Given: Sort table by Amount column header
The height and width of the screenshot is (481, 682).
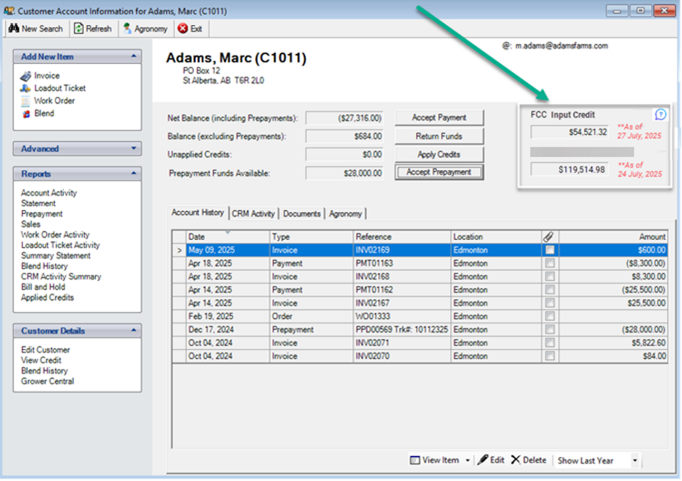Looking at the screenshot, I should (x=613, y=237).
